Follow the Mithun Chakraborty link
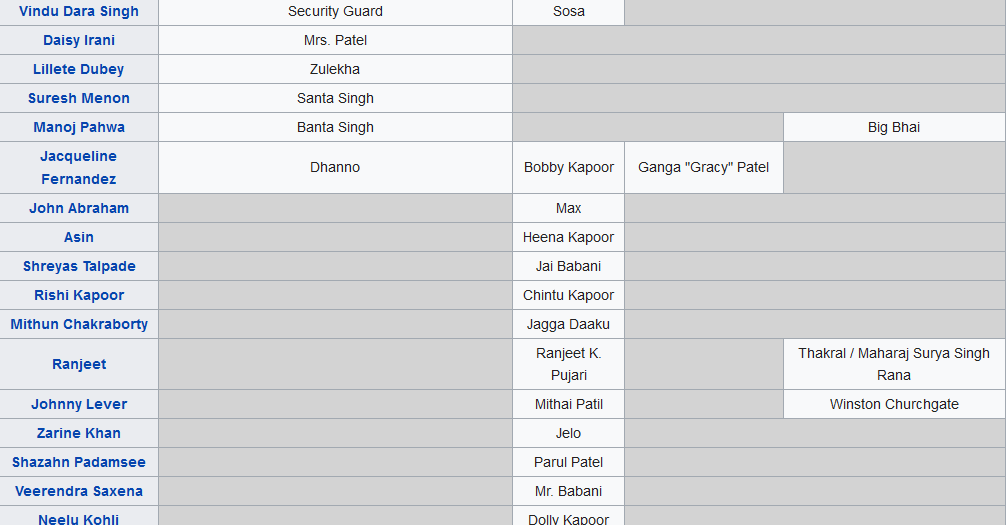This screenshot has width=1008, height=525. [x=79, y=324]
